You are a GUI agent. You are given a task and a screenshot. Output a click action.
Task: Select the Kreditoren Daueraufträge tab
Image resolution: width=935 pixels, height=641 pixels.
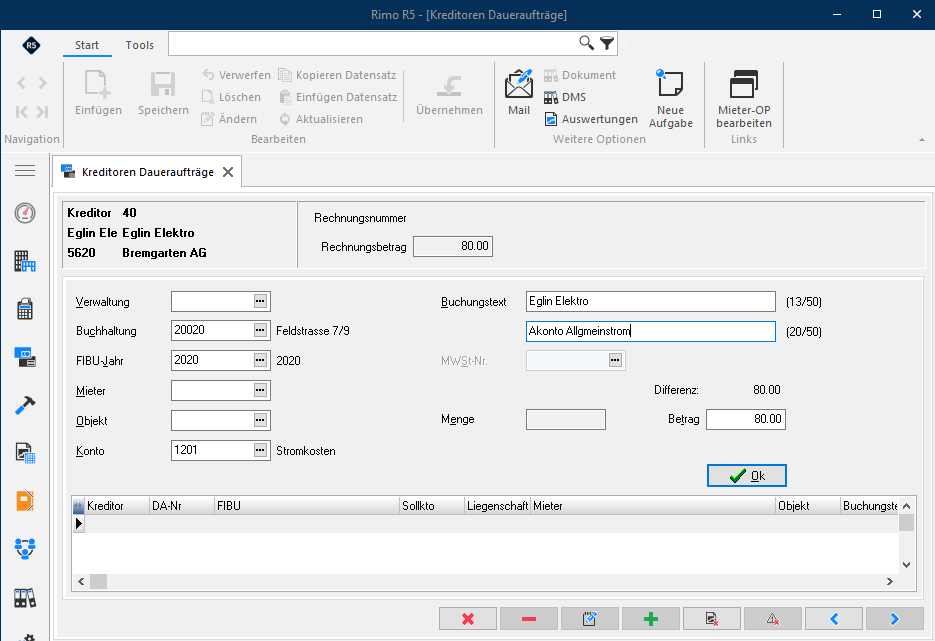pyautogui.click(x=147, y=172)
